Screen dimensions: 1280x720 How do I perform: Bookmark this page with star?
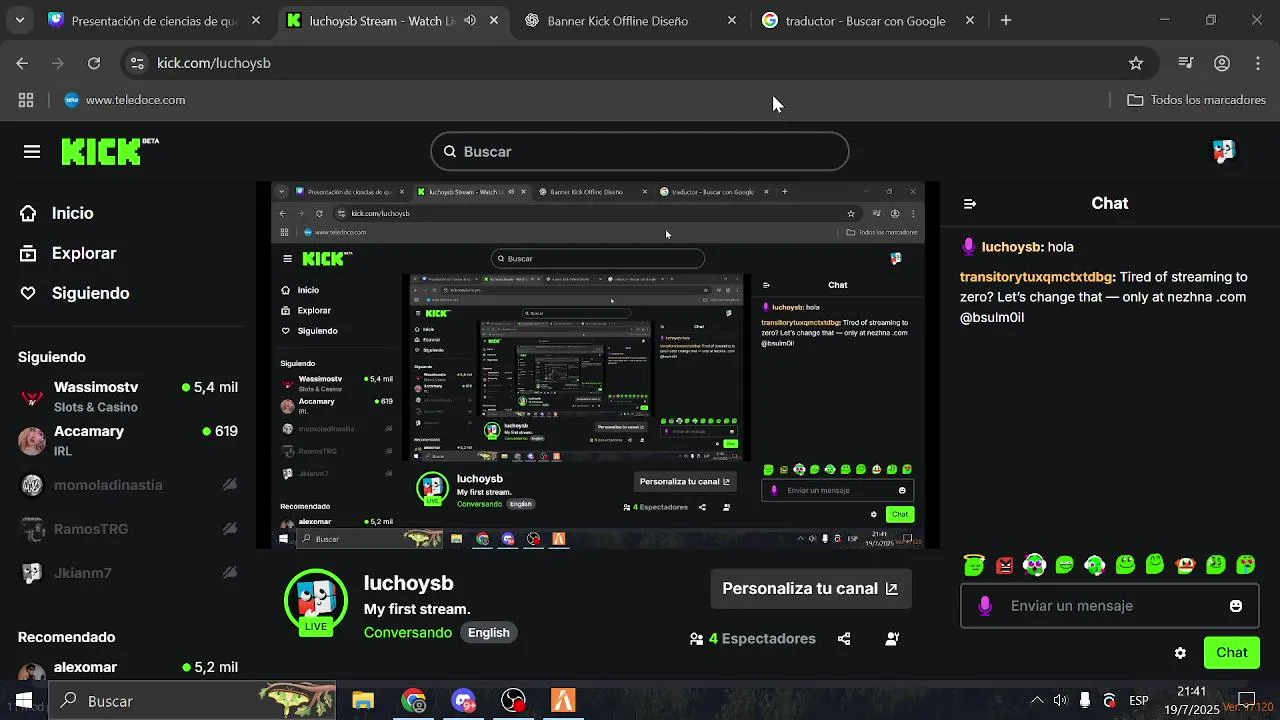tap(1136, 63)
